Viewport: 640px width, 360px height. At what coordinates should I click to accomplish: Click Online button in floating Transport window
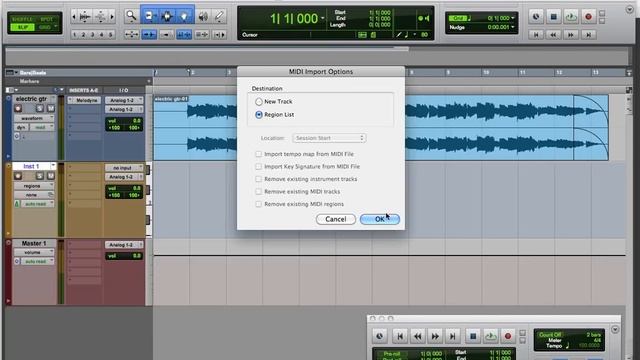click(380, 336)
